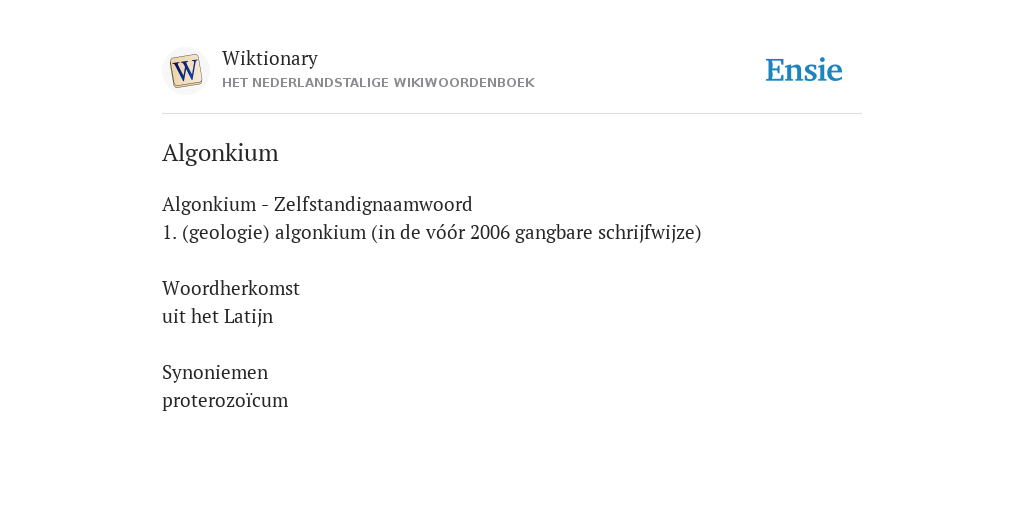Screen dimensions: 1024x512
Task: Click the Wiktionary source title
Action: coord(270,59)
